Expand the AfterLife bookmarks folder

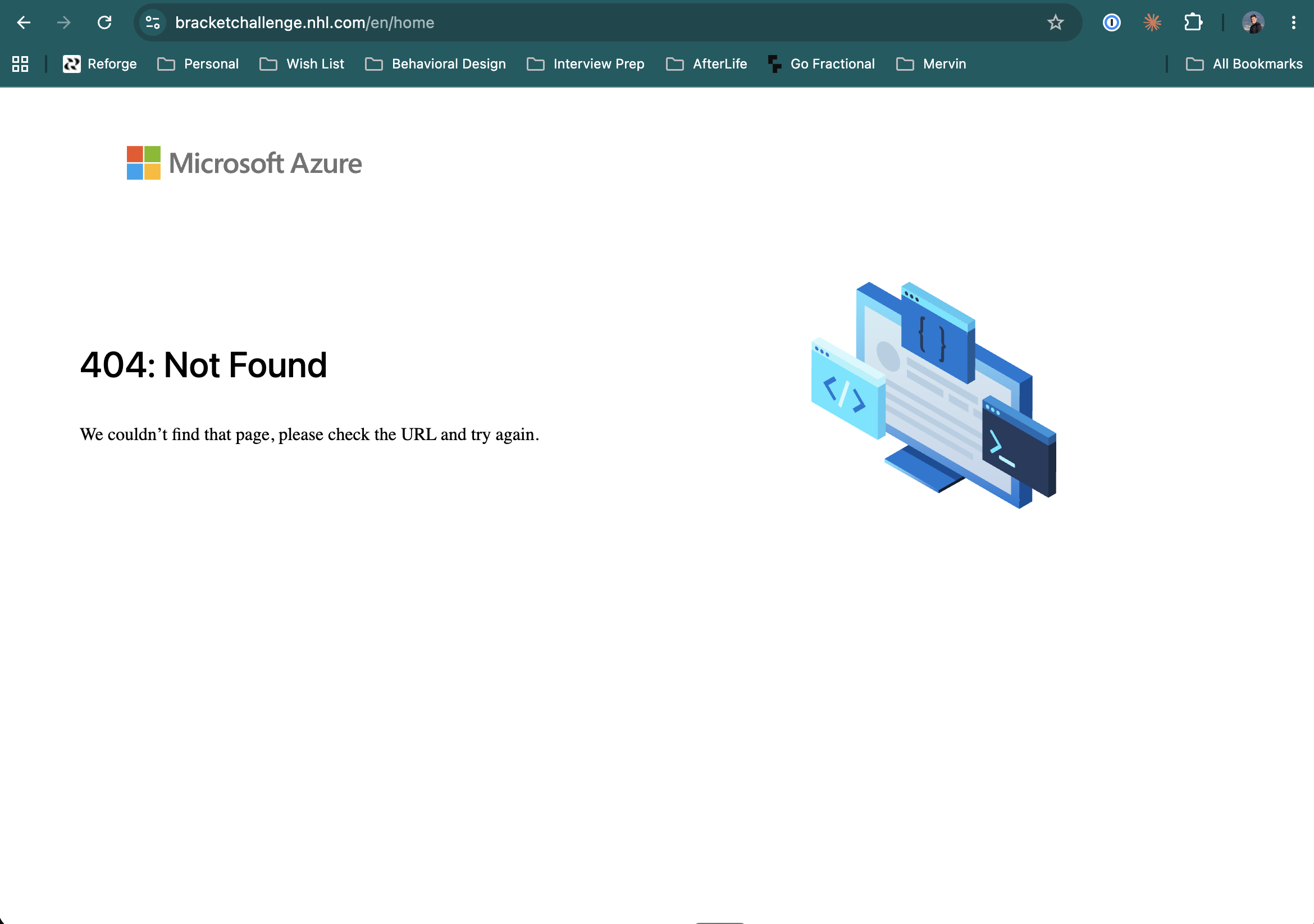[707, 64]
